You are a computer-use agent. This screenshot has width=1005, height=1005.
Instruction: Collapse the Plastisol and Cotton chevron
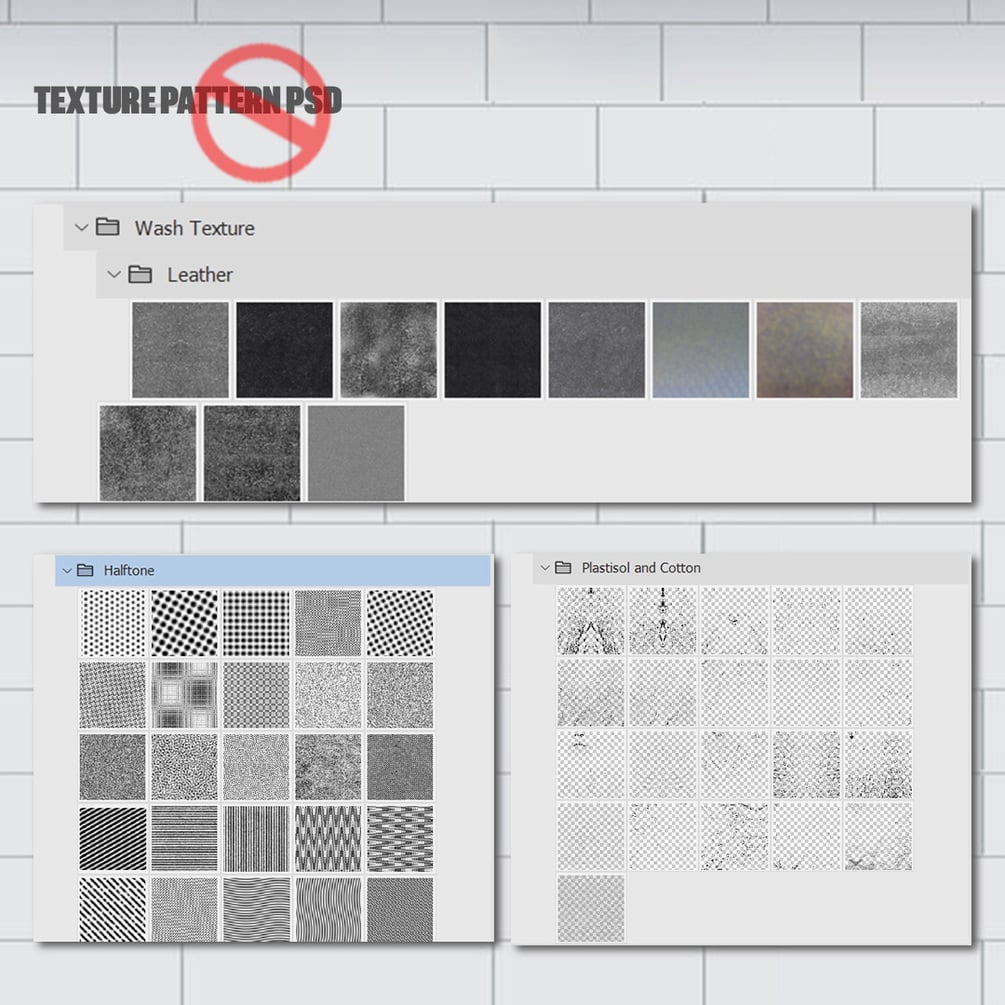545,567
